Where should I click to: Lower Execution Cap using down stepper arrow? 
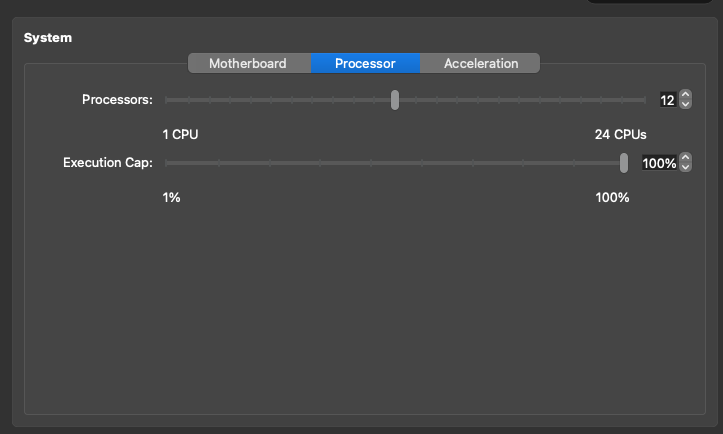pos(685,167)
